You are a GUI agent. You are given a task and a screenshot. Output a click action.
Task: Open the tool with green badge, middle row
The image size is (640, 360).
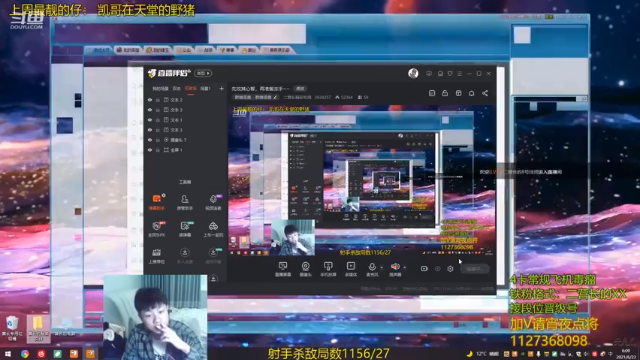point(184,229)
